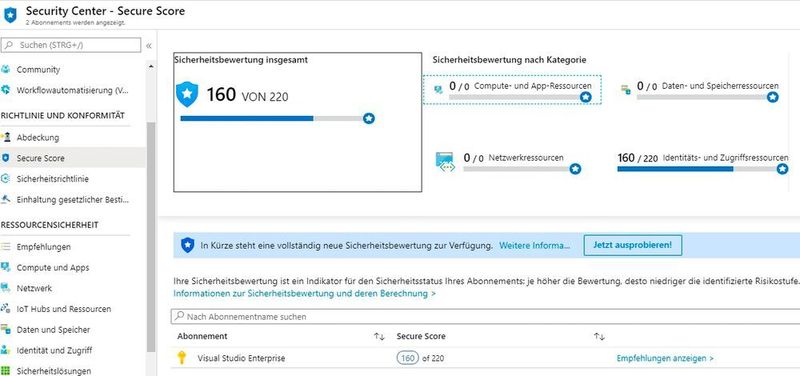Click the Security Center shield icon in header
This screenshot has width=800, height=376.
pyautogui.click(x=10, y=15)
